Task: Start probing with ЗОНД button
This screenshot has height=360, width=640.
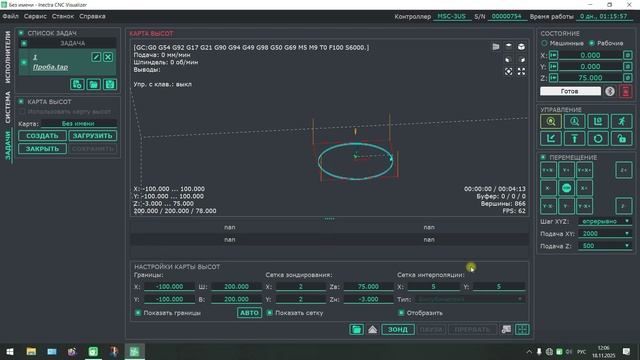Action: click(x=398, y=329)
